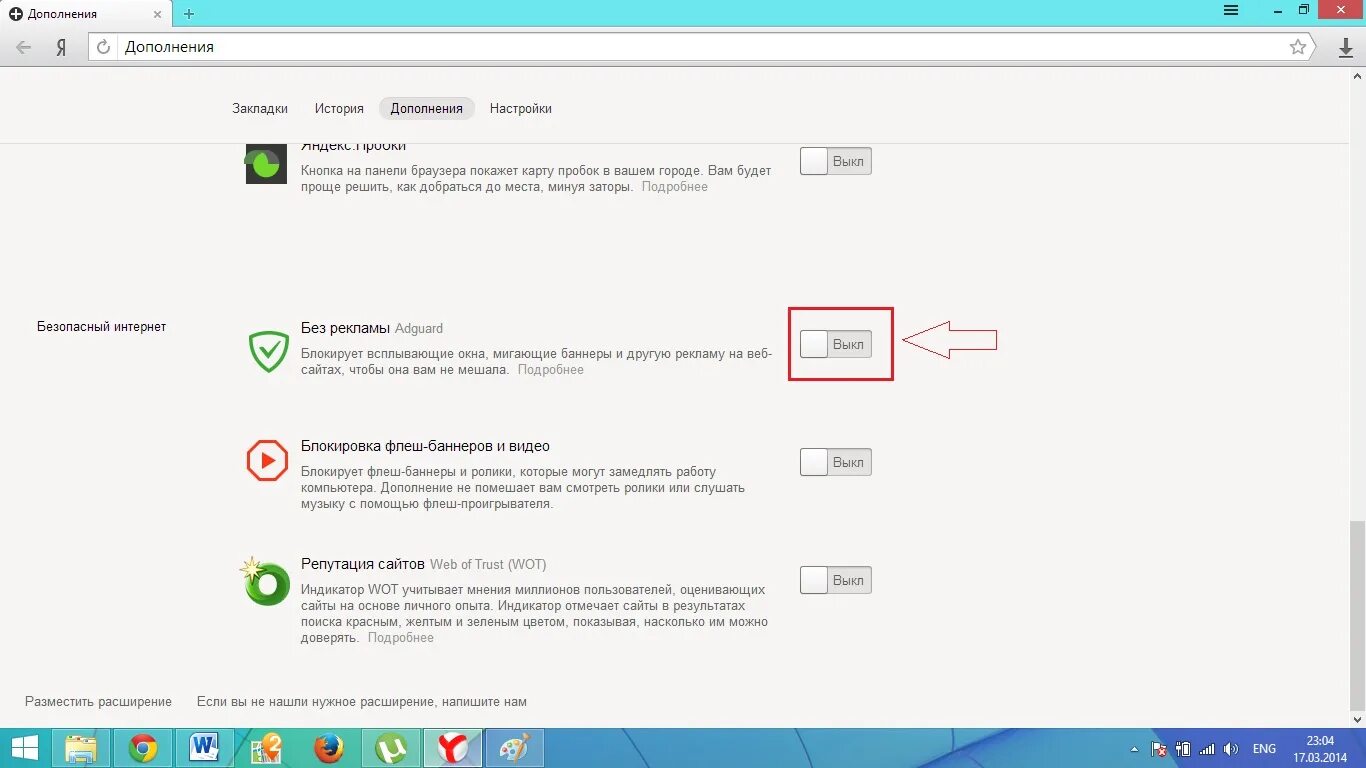This screenshot has height=768, width=1366.
Task: Click the Yandex Я home button
Action: click(61, 47)
